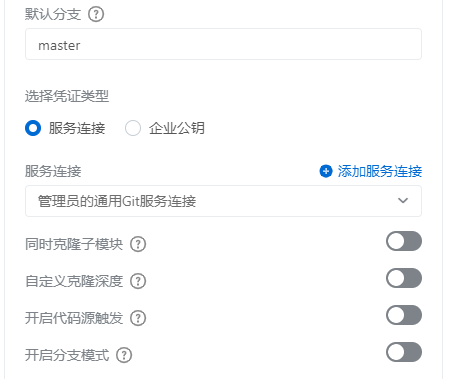Click the 企业公钥 option label text
The height and width of the screenshot is (379, 449).
tap(177, 128)
